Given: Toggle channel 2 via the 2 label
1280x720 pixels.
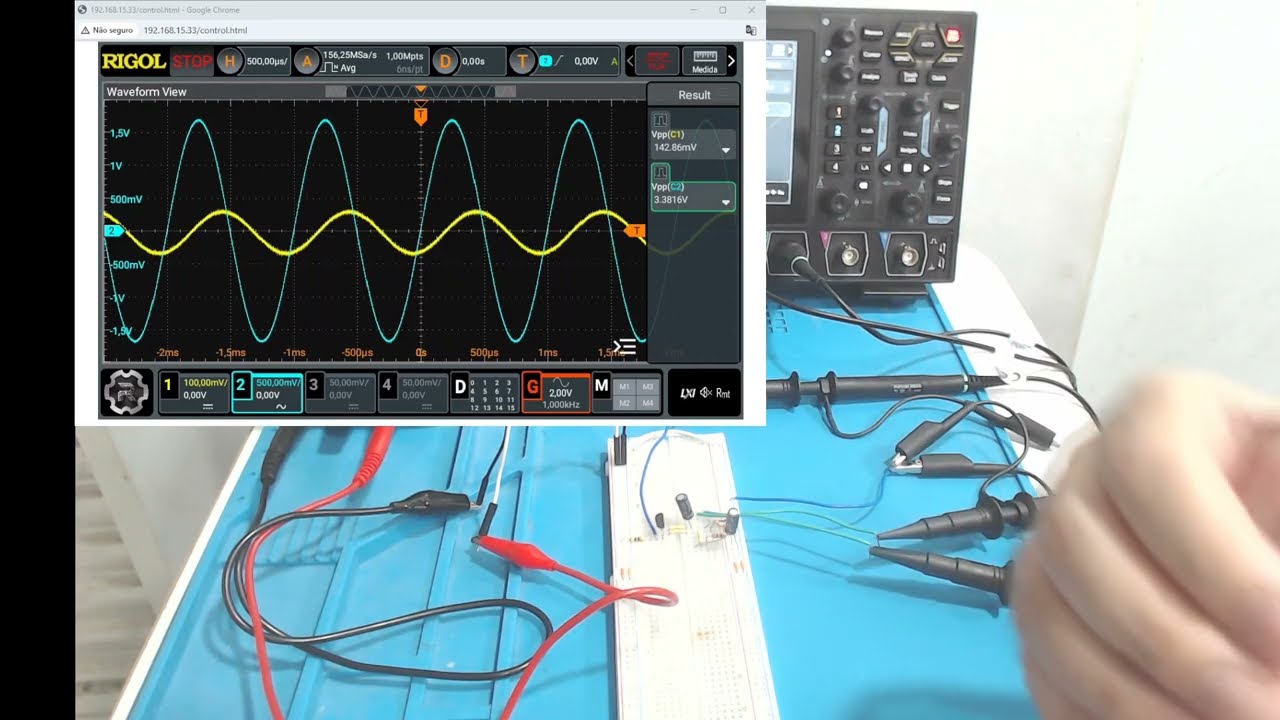Looking at the screenshot, I should 241,384.
